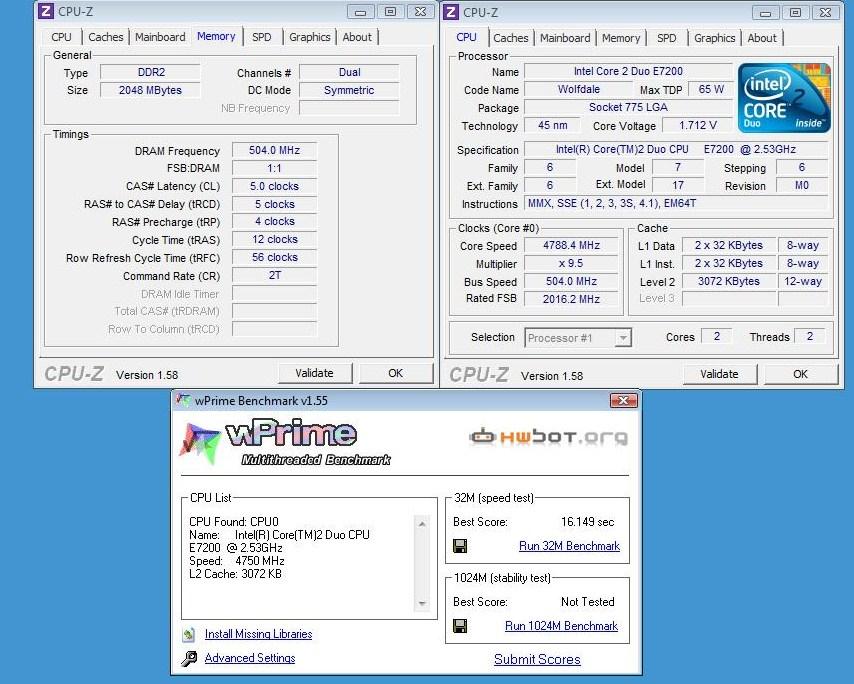This screenshot has width=854, height=684.
Task: Click the Code Name field Wolfdale
Action: pyautogui.click(x=579, y=89)
